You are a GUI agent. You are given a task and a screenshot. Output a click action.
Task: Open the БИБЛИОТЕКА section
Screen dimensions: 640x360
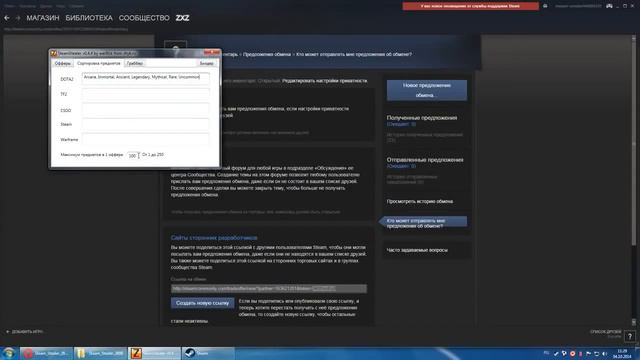(x=89, y=18)
